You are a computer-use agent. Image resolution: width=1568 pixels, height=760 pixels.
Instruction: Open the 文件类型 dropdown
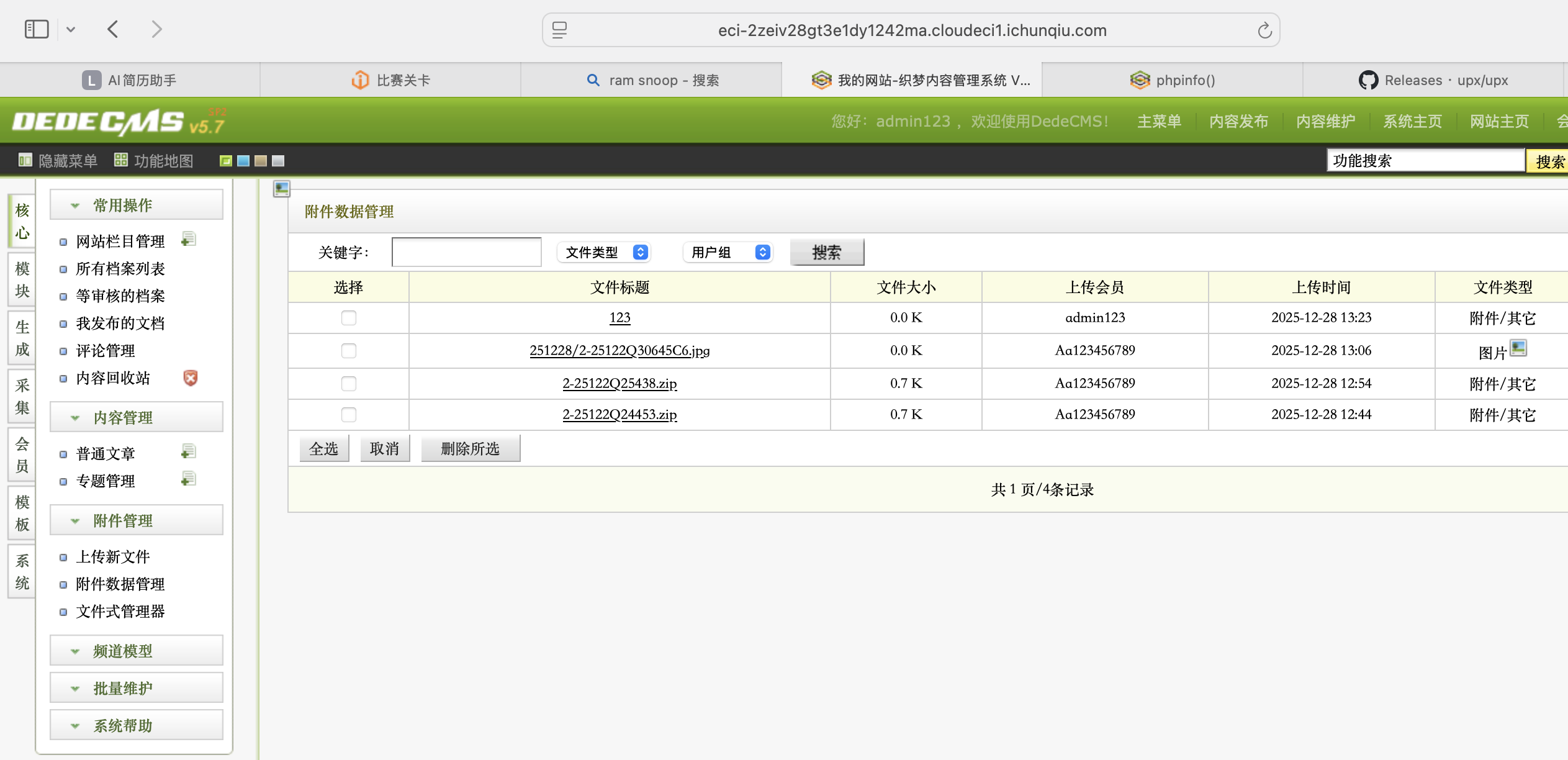pyautogui.click(x=604, y=252)
